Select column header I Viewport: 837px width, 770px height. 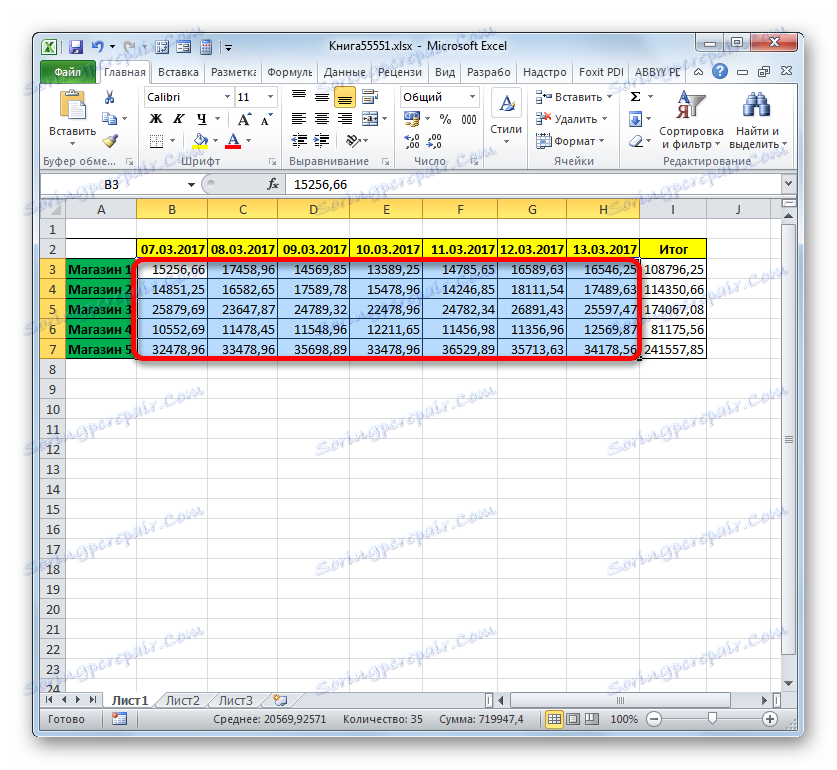point(673,209)
